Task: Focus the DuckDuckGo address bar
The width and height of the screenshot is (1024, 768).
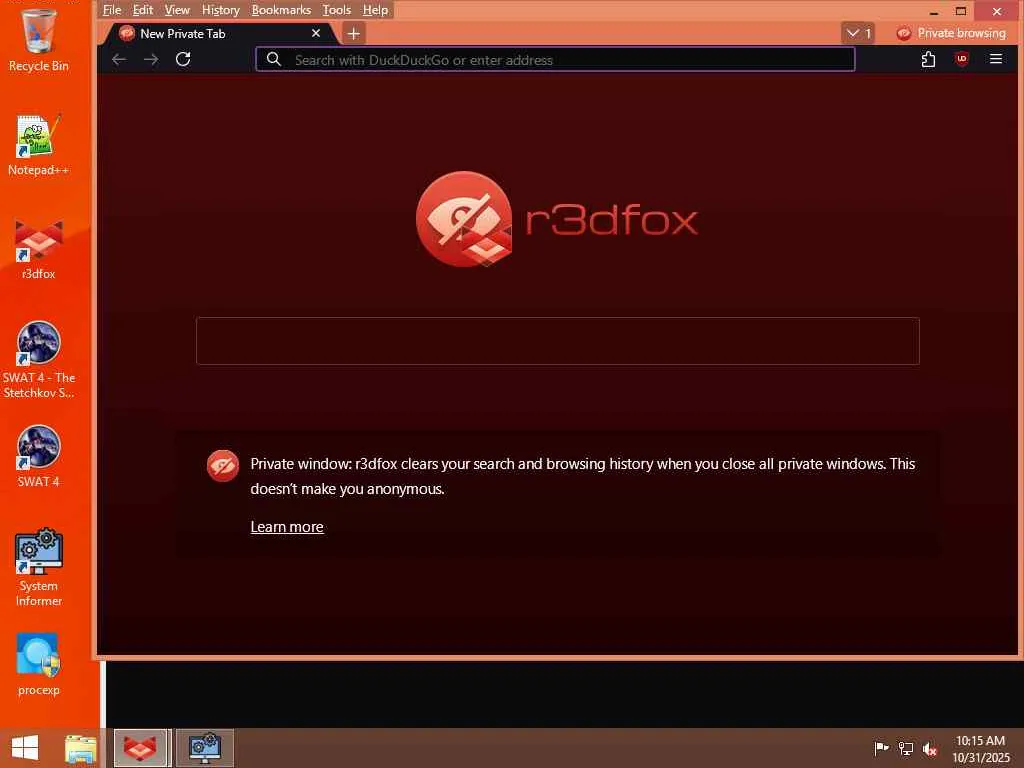Action: pos(555,59)
